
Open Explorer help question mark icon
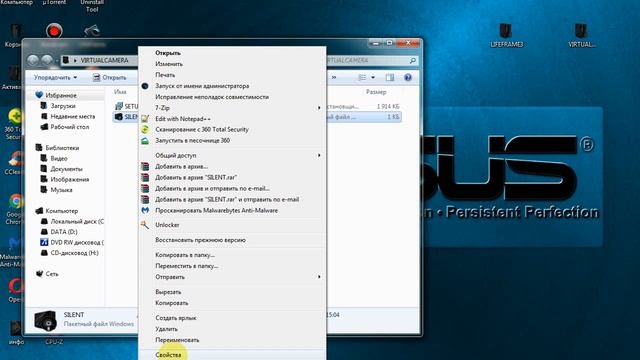[407, 78]
